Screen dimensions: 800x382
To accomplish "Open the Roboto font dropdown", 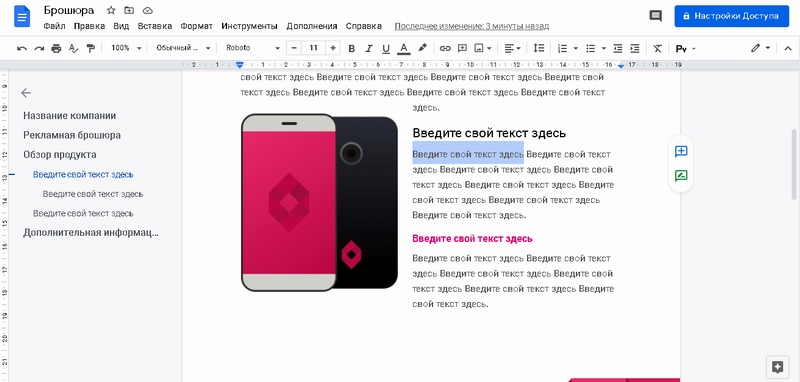I will pyautogui.click(x=253, y=48).
